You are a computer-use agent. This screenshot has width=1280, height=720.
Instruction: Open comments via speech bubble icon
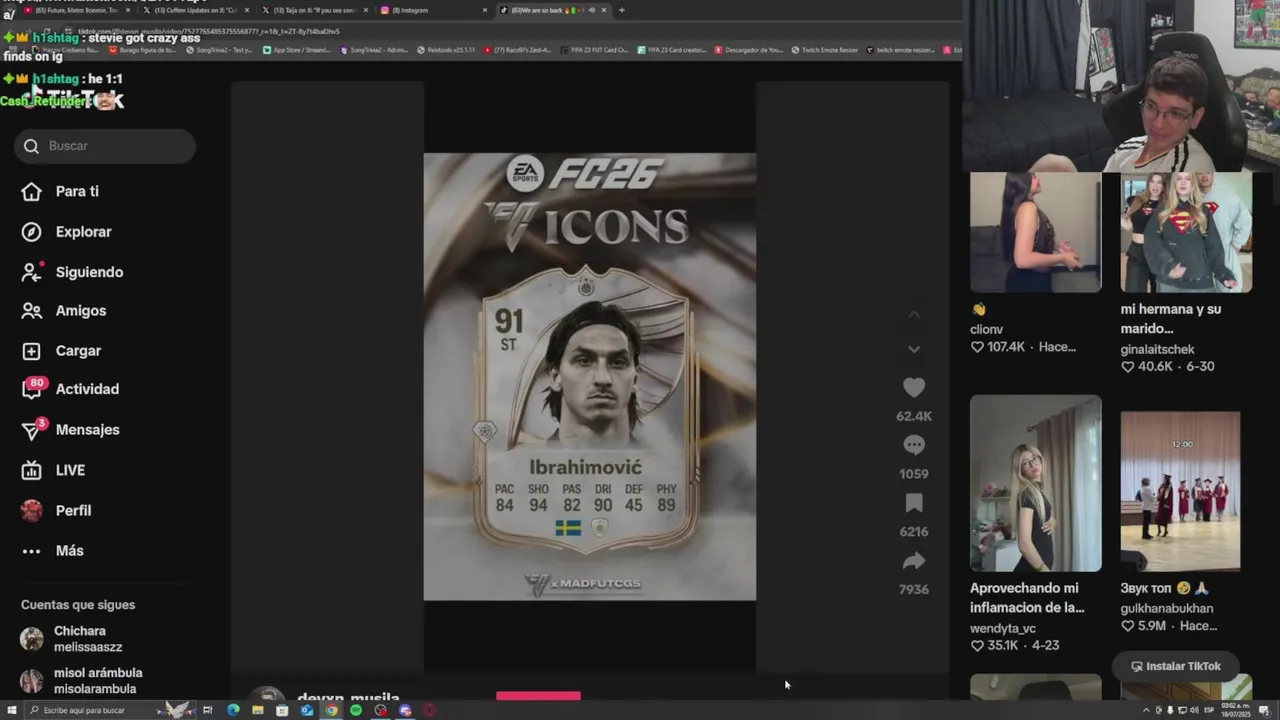[914, 445]
